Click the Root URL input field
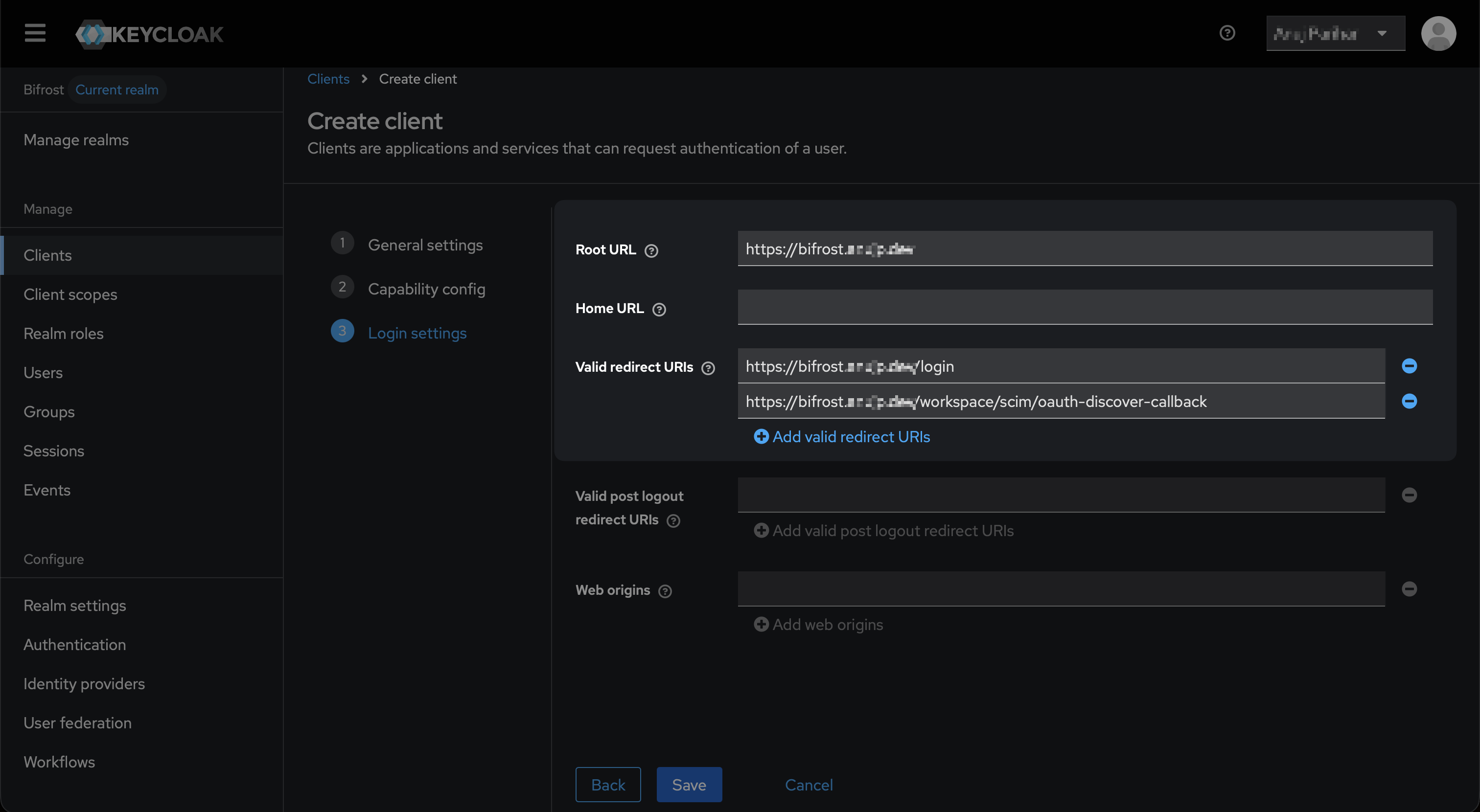The width and height of the screenshot is (1480, 812). point(1085,248)
